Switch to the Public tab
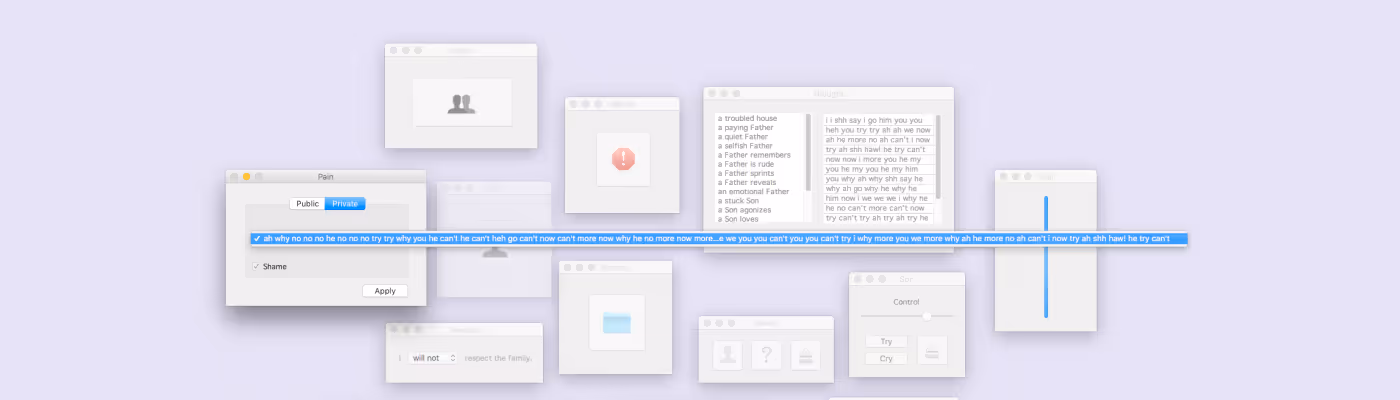Image resolution: width=1400 pixels, height=400 pixels. pyautogui.click(x=307, y=204)
